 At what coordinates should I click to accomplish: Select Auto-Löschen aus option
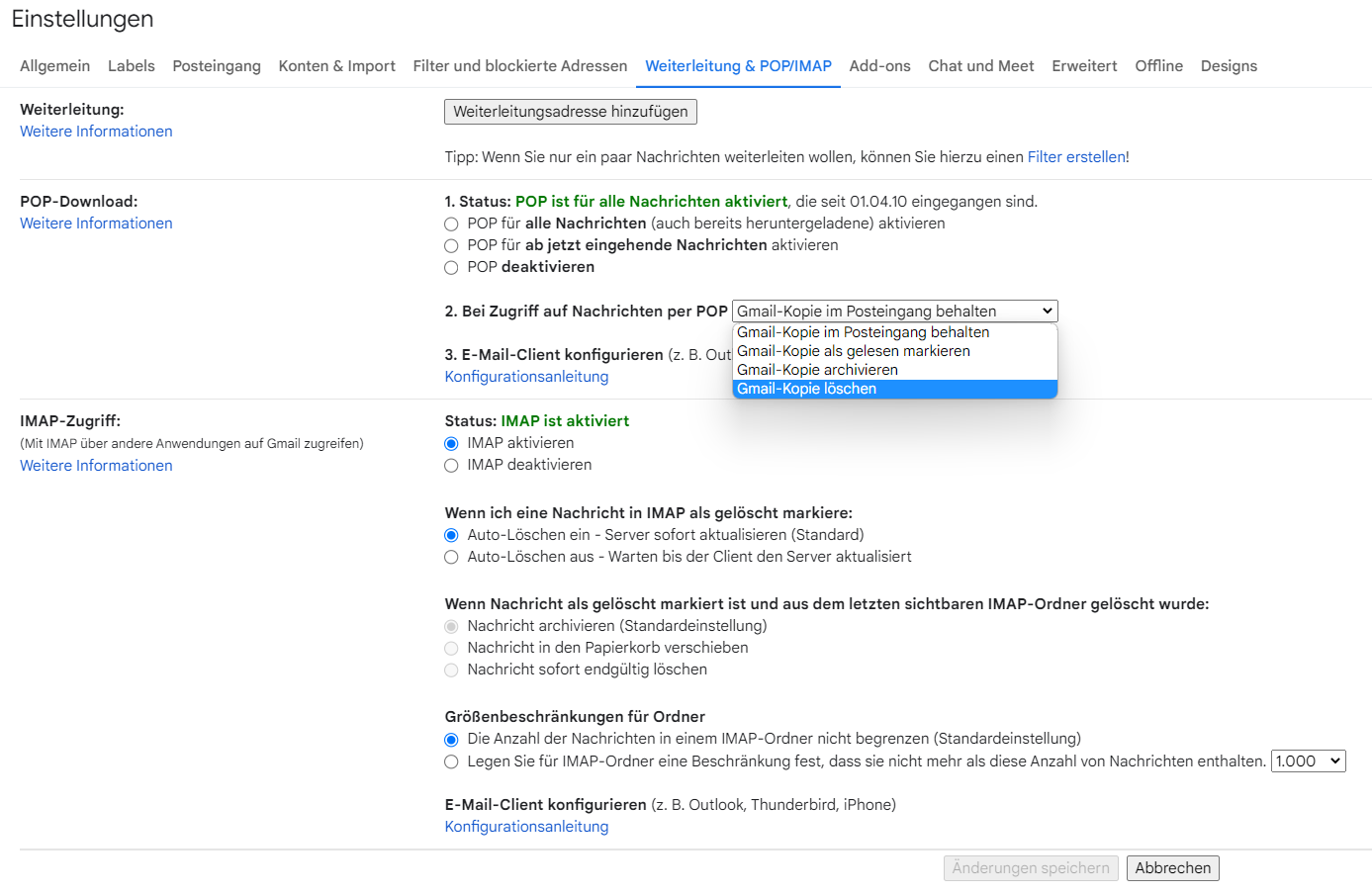(x=451, y=558)
